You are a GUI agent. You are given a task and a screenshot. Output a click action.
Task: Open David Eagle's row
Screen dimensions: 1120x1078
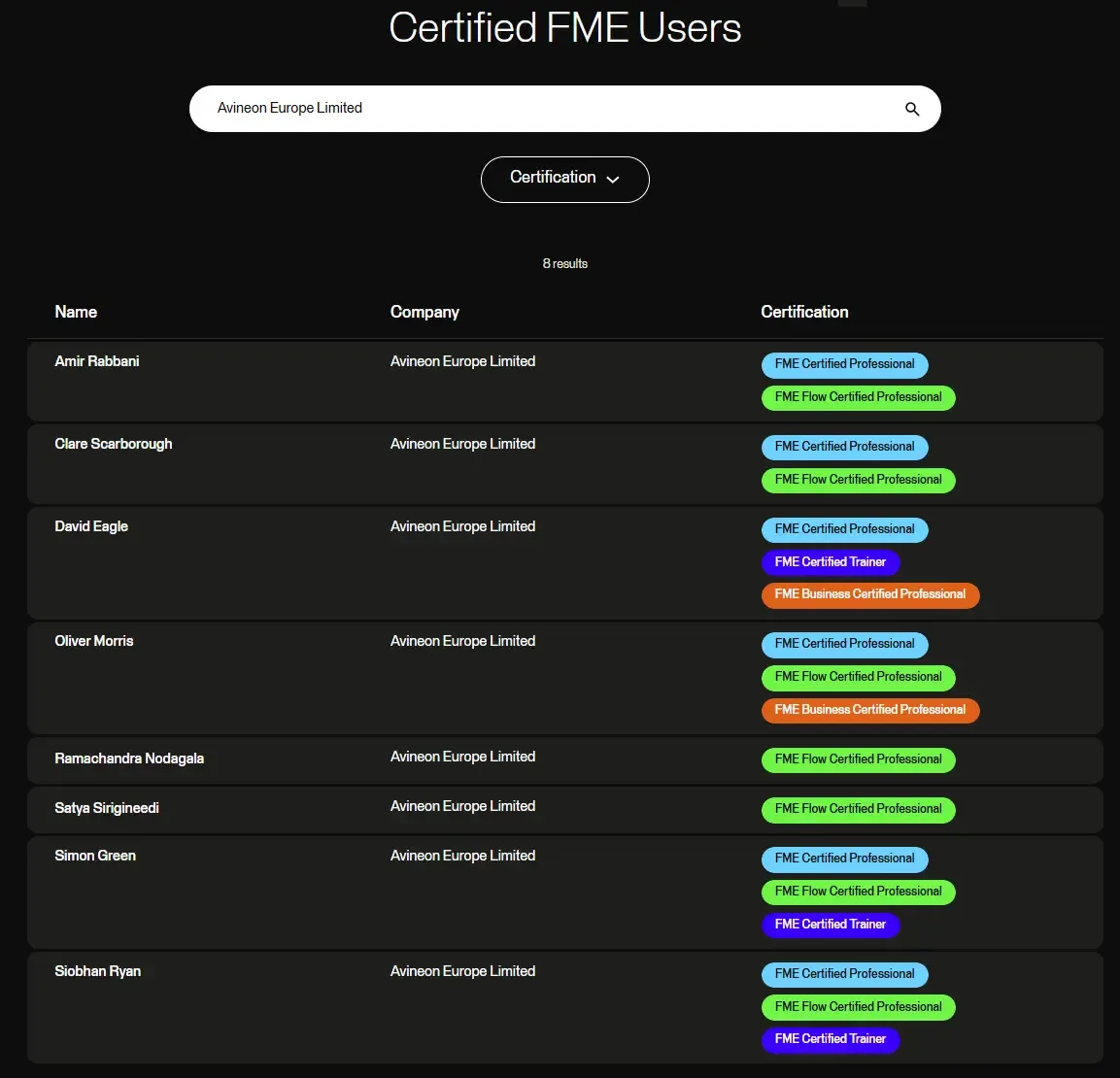(91, 526)
